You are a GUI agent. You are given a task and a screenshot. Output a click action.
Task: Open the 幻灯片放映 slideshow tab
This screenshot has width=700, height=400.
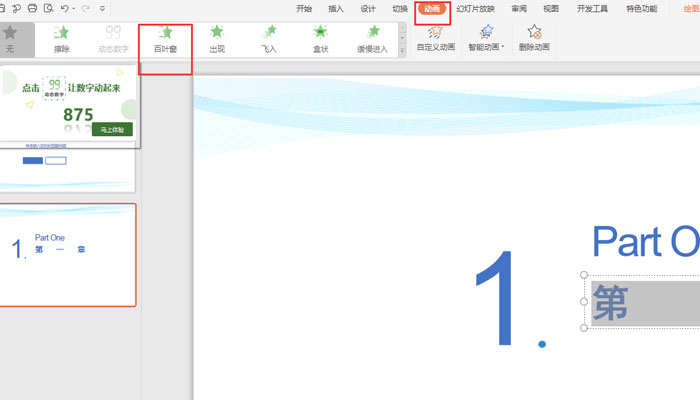[x=476, y=9]
